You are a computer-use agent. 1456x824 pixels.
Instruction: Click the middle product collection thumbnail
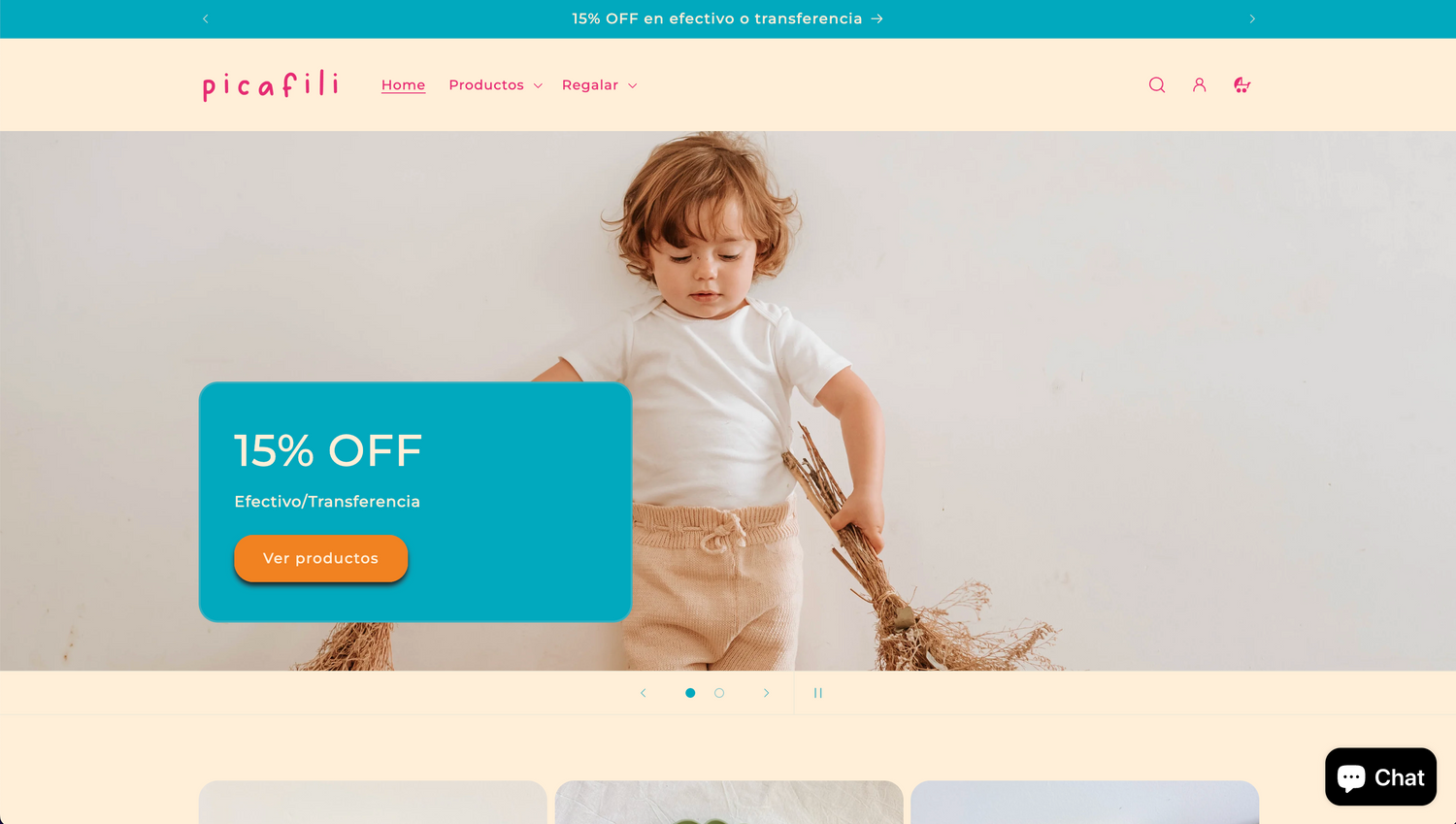(x=729, y=803)
